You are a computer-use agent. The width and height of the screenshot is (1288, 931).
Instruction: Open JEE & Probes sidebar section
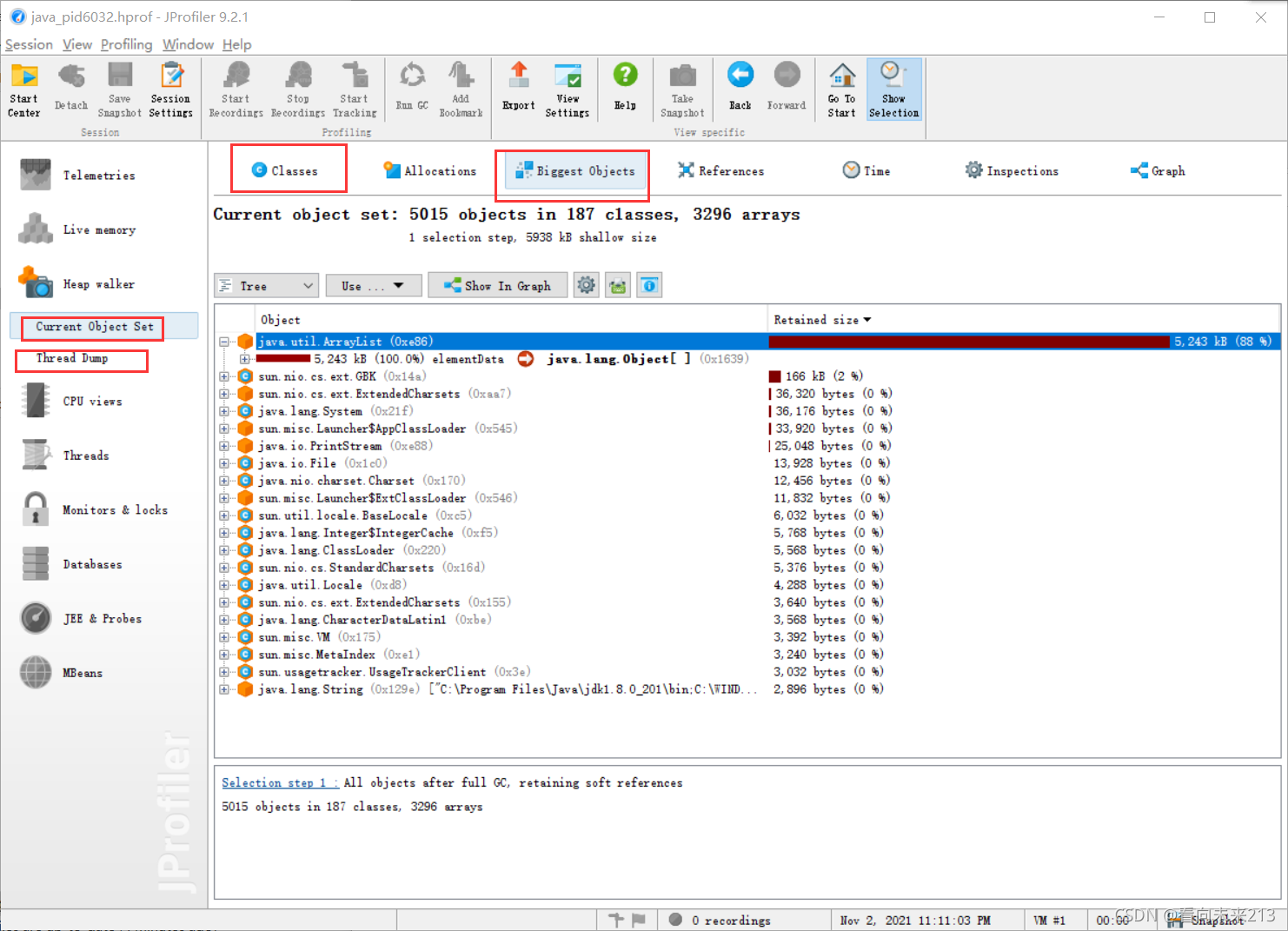click(83, 618)
